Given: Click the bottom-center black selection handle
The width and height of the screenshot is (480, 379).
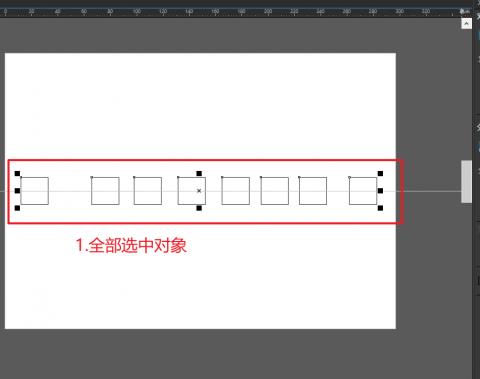Looking at the screenshot, I should tap(199, 208).
